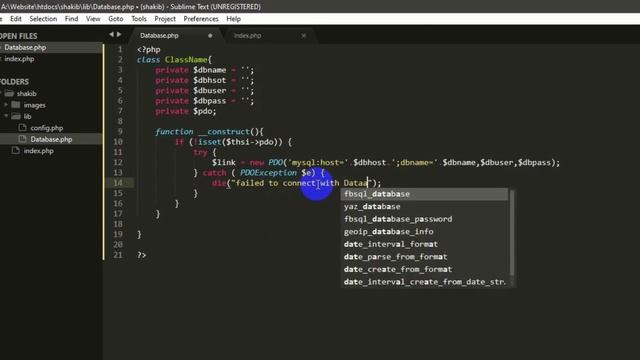Viewport: 640px width, 360px height.
Task: Select Database.php under Open Files
Action: 25,47
